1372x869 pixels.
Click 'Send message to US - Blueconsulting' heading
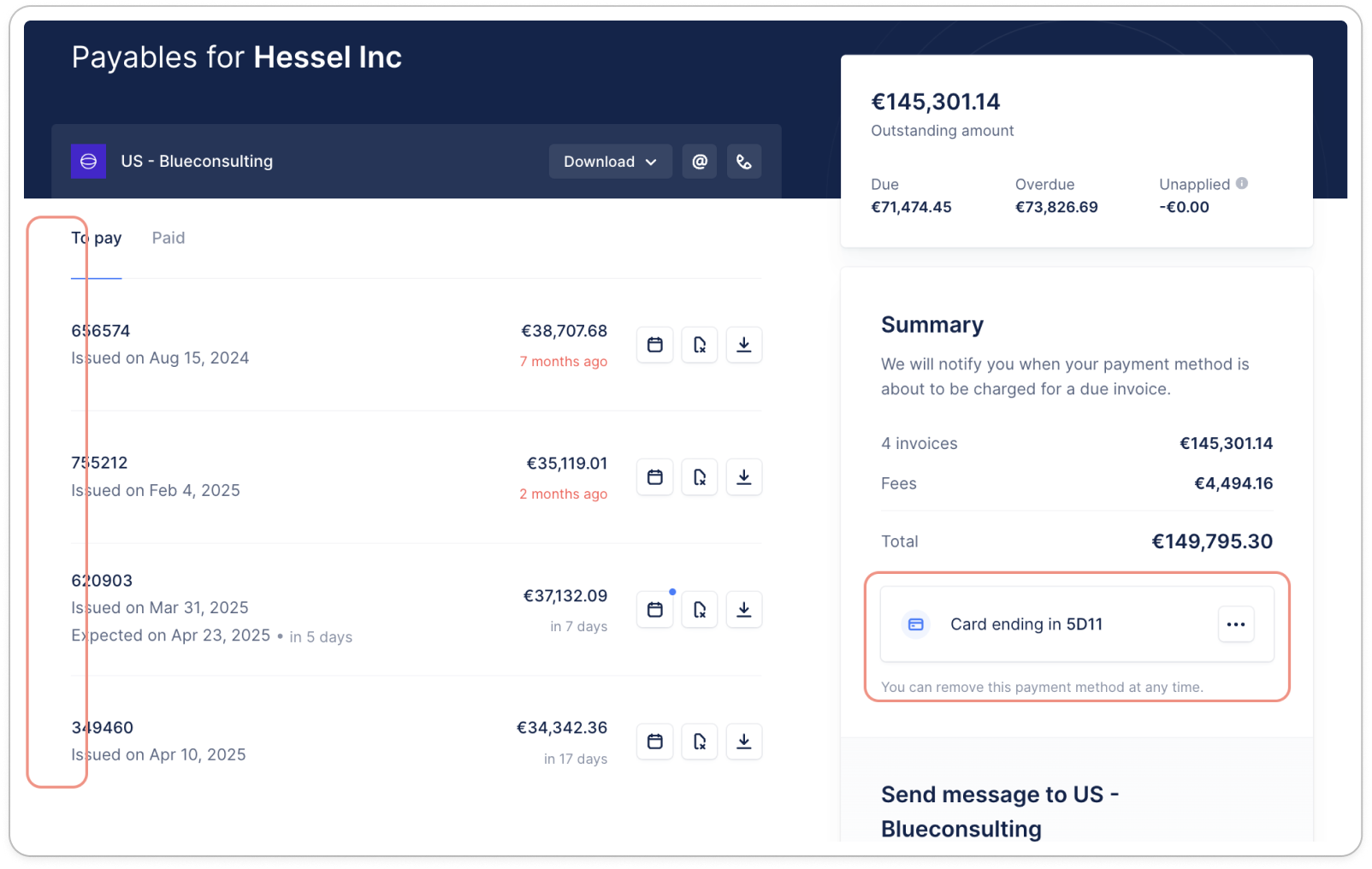pyautogui.click(x=1001, y=812)
